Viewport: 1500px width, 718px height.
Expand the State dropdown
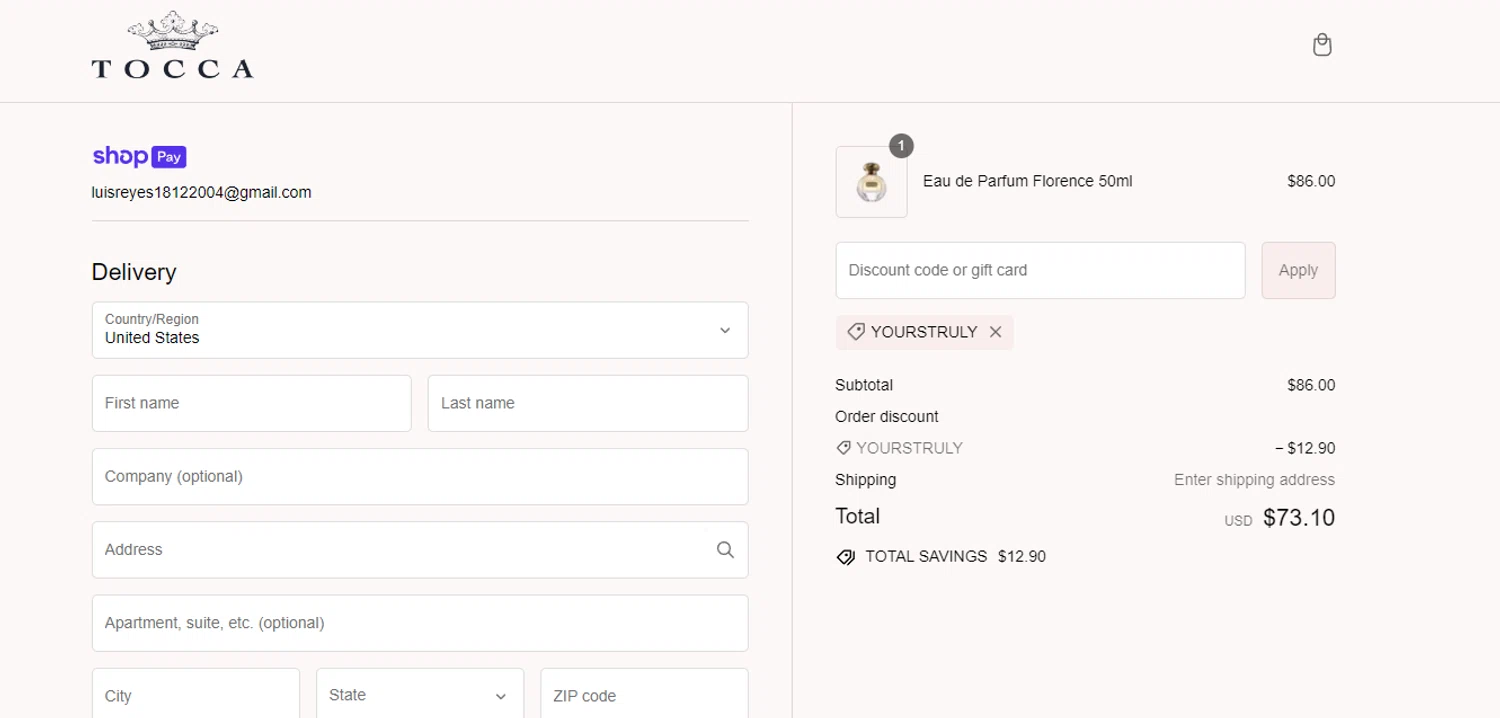click(x=420, y=695)
